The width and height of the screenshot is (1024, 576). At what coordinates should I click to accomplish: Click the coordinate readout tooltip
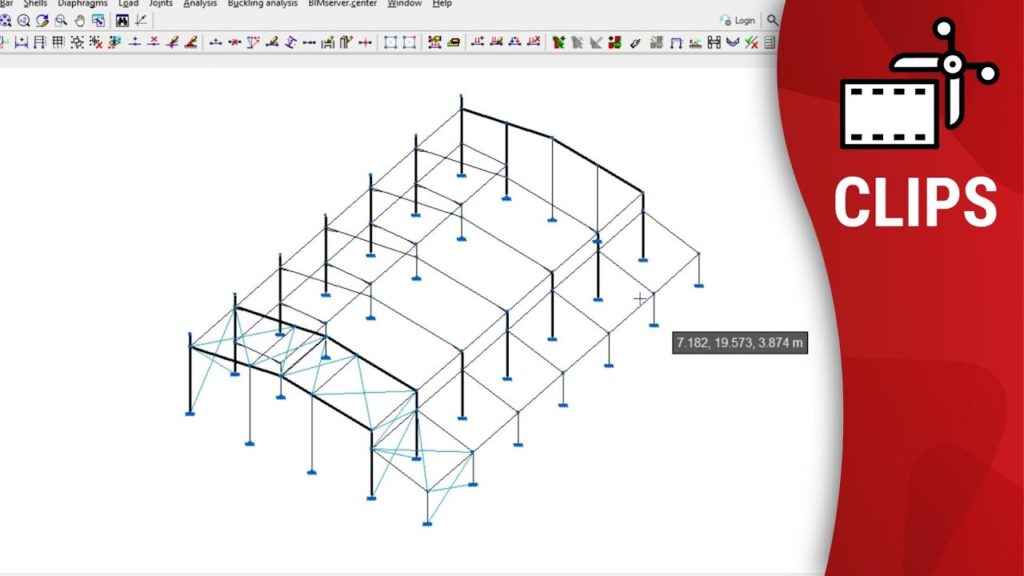pos(740,343)
